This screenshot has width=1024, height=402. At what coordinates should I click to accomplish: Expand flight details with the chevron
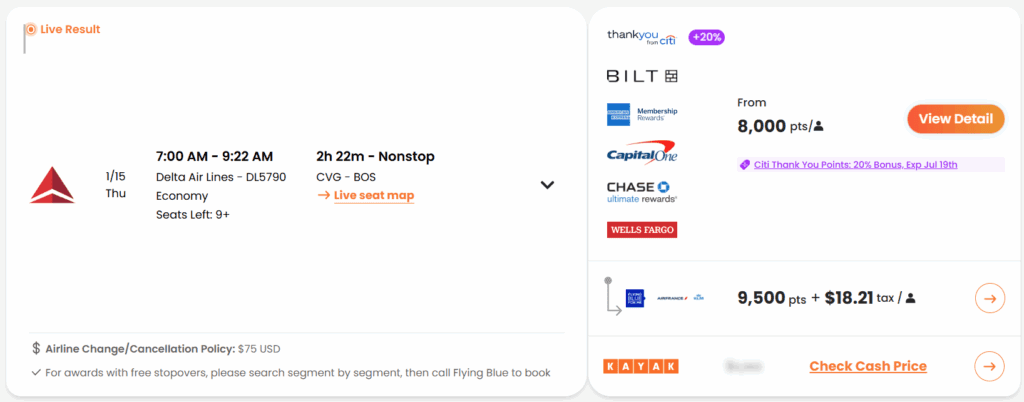pos(547,185)
